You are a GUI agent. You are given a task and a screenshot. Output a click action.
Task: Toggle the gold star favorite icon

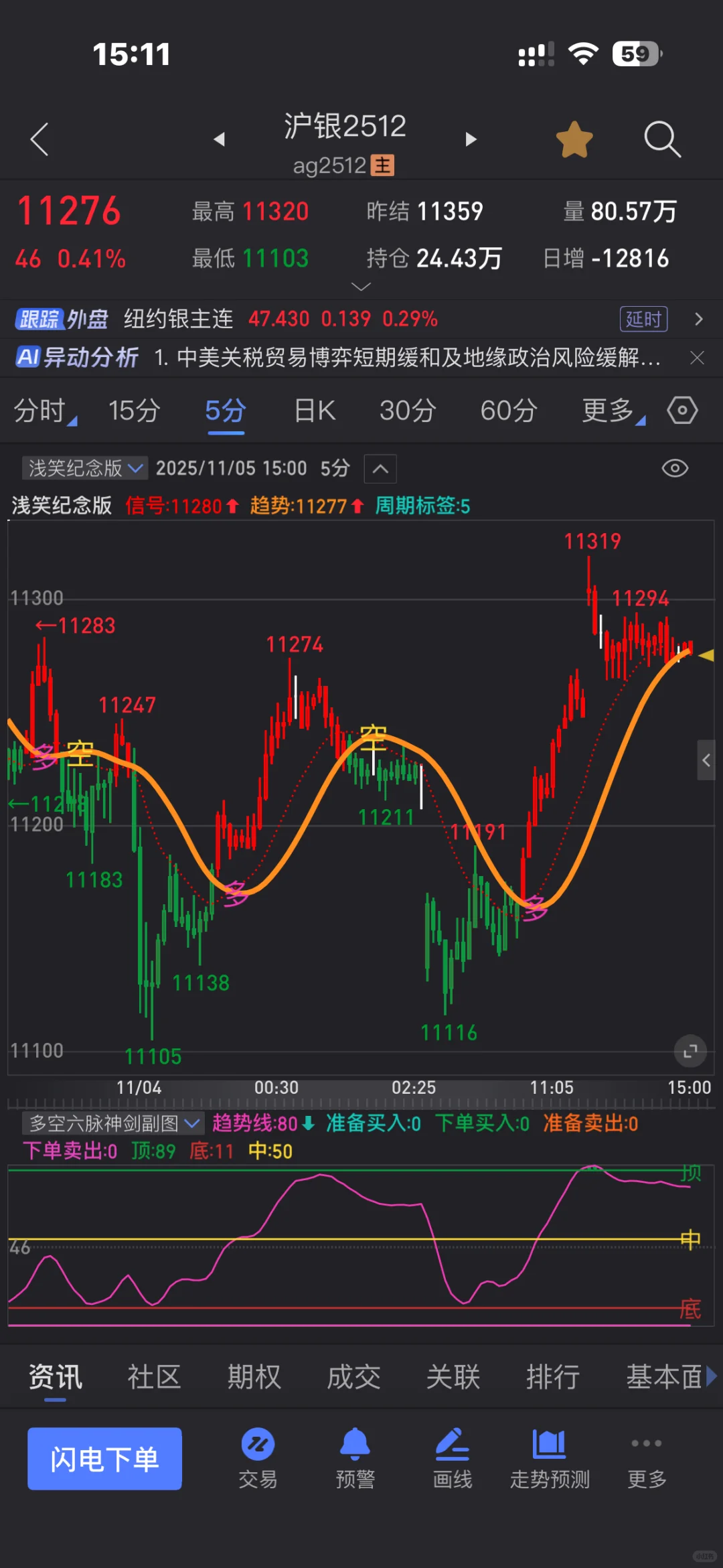pyautogui.click(x=574, y=139)
